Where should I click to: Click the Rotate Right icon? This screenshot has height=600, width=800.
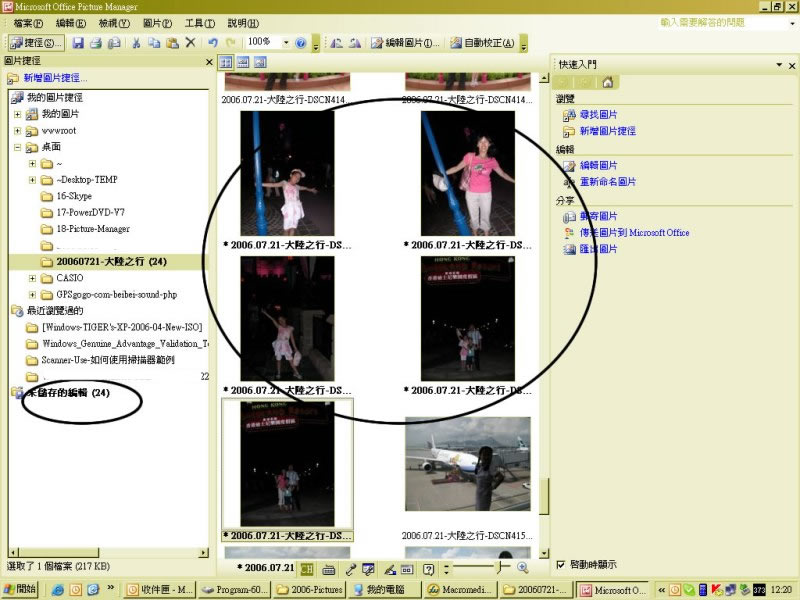[355, 43]
